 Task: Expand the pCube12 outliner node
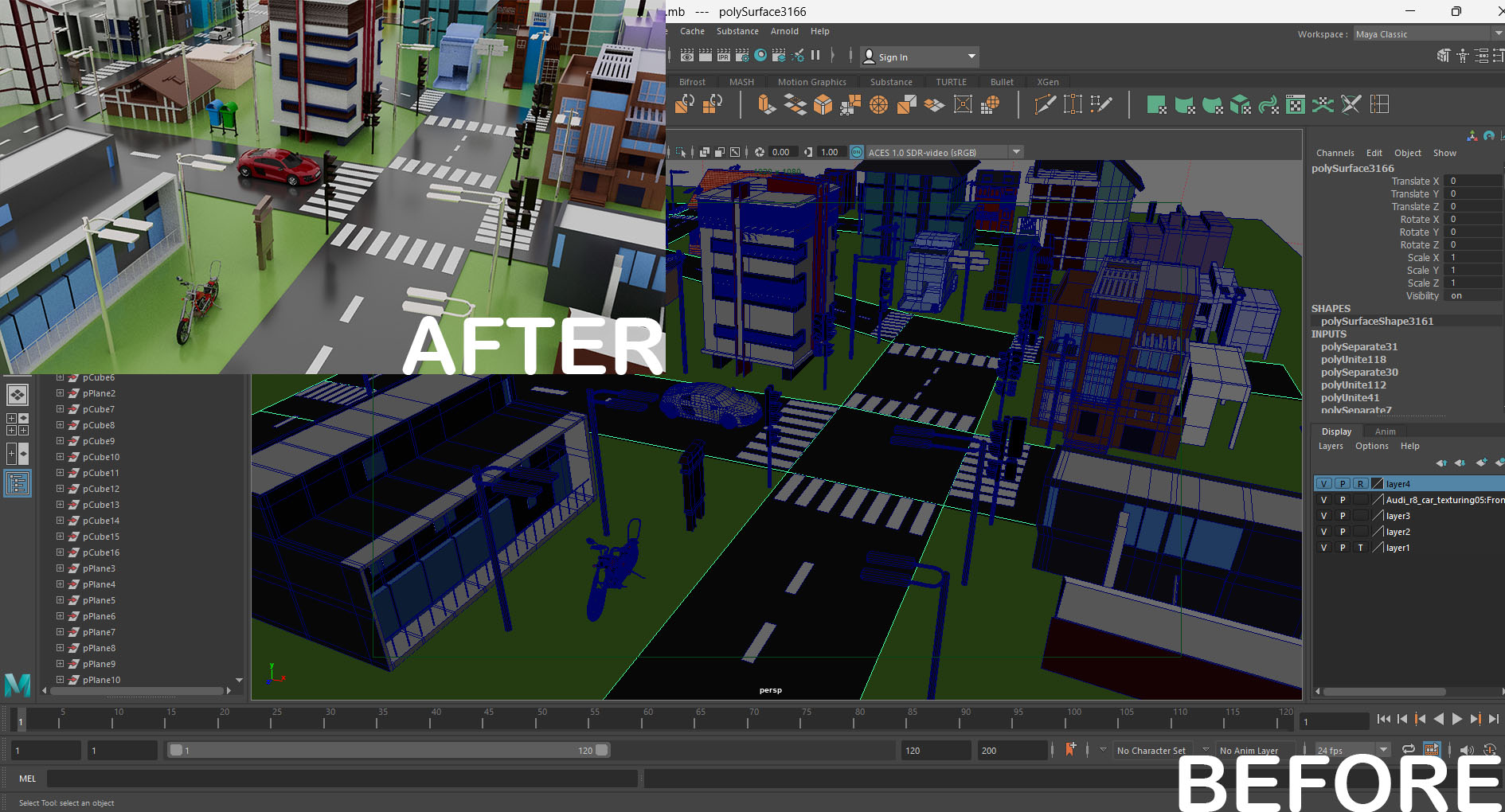pos(60,489)
